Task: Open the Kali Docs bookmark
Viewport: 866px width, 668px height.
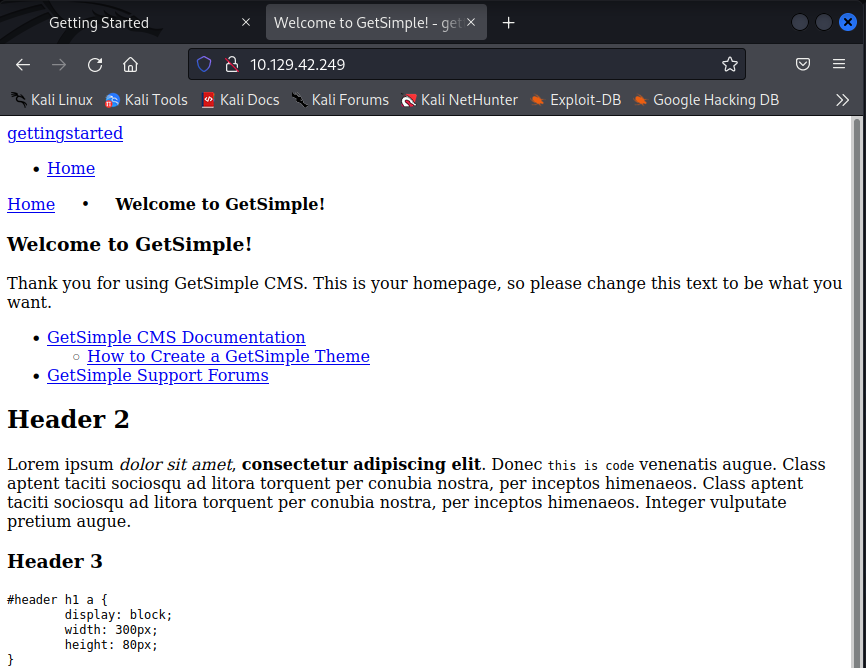Action: (240, 100)
